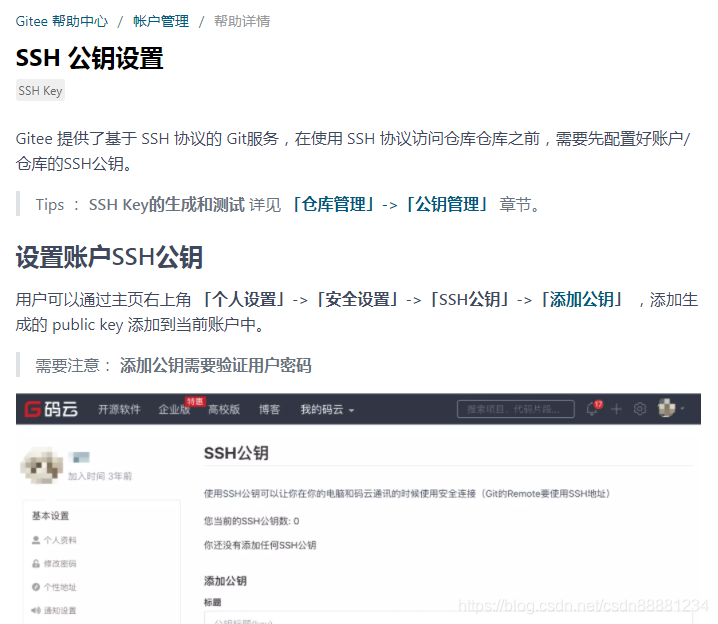
Task: Click the 通知设置 speaker icon
Action: coord(36,610)
